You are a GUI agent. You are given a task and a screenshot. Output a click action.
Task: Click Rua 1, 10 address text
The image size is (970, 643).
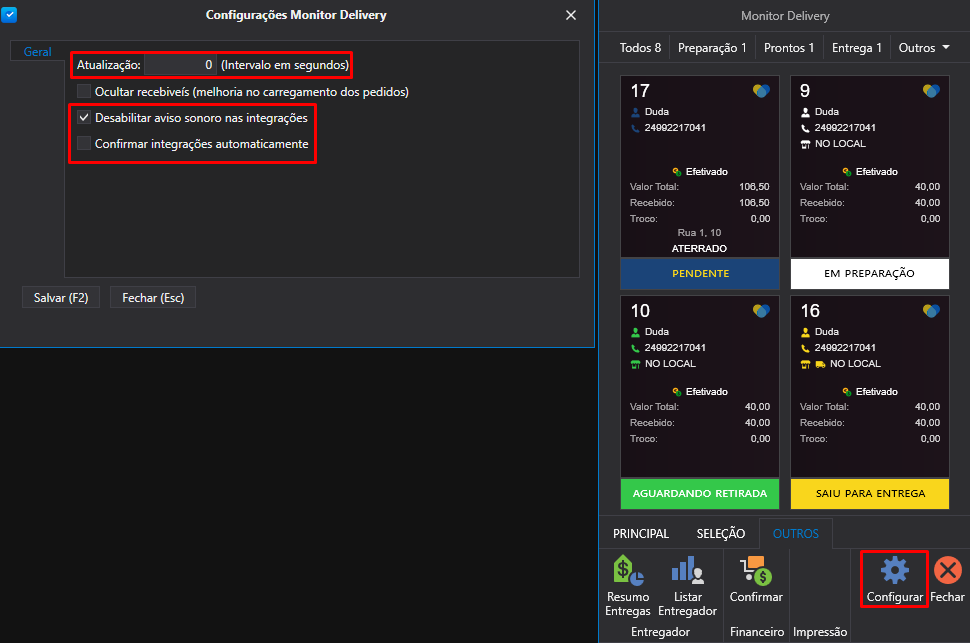click(699, 233)
